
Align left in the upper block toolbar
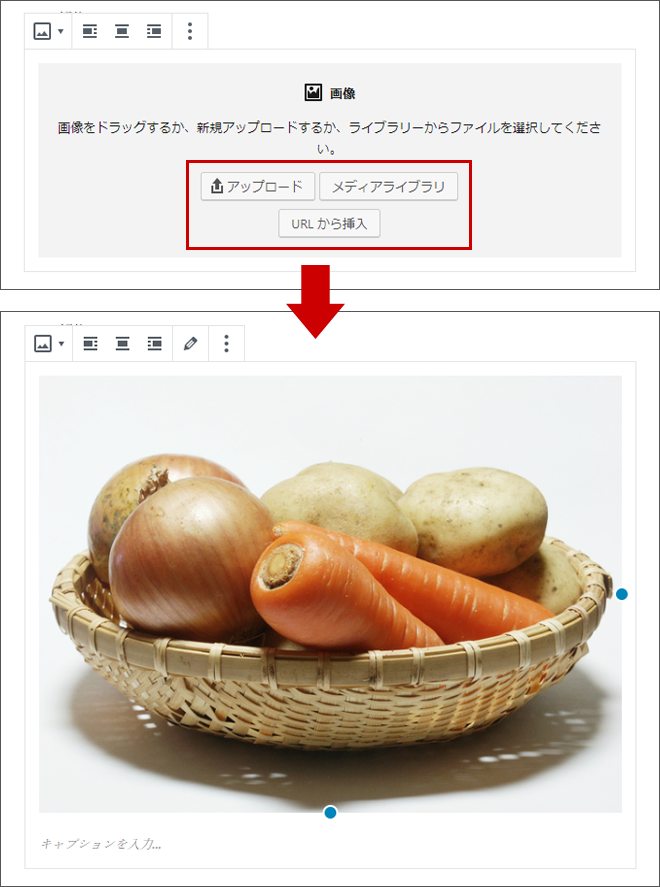click(89, 31)
